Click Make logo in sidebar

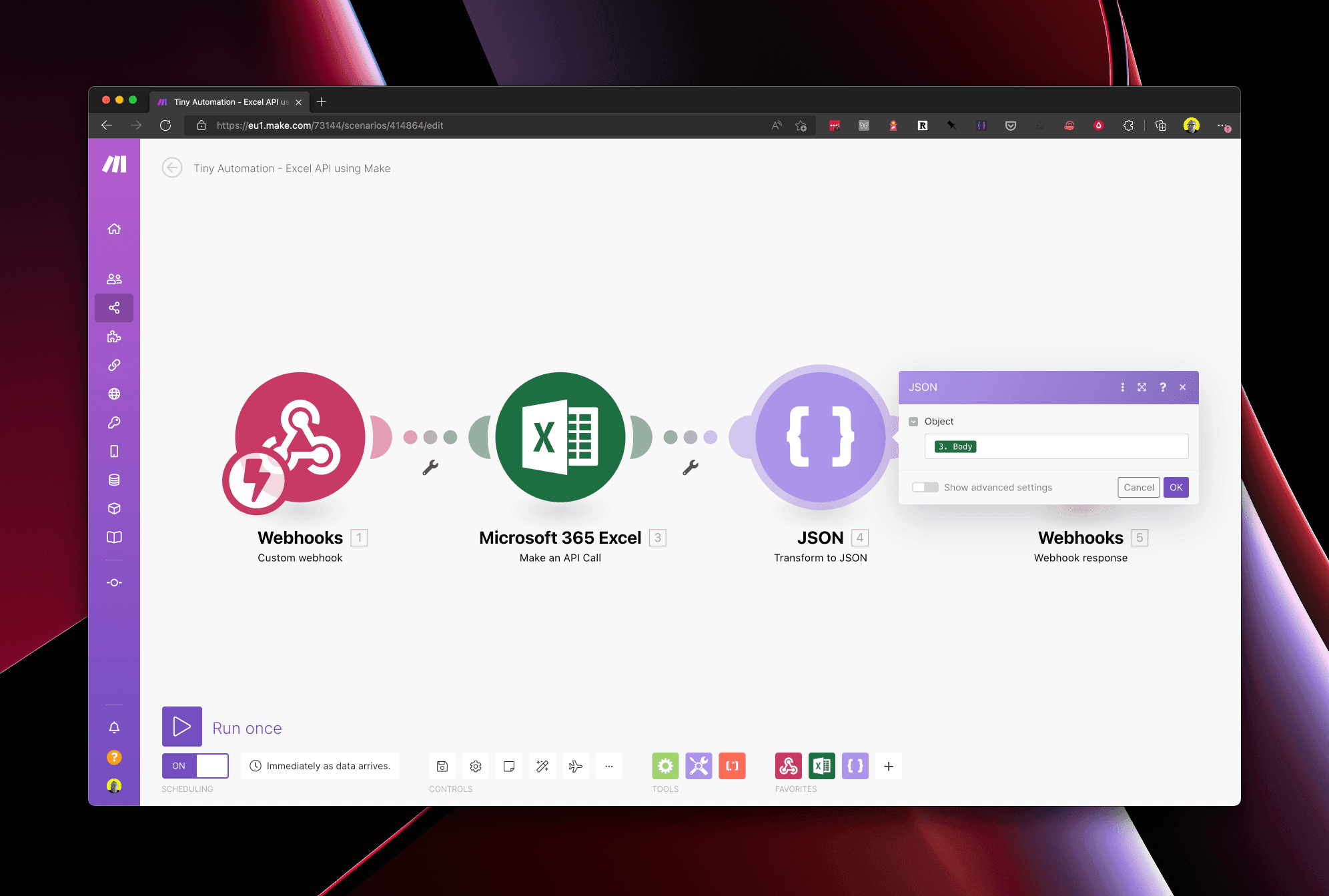114,164
